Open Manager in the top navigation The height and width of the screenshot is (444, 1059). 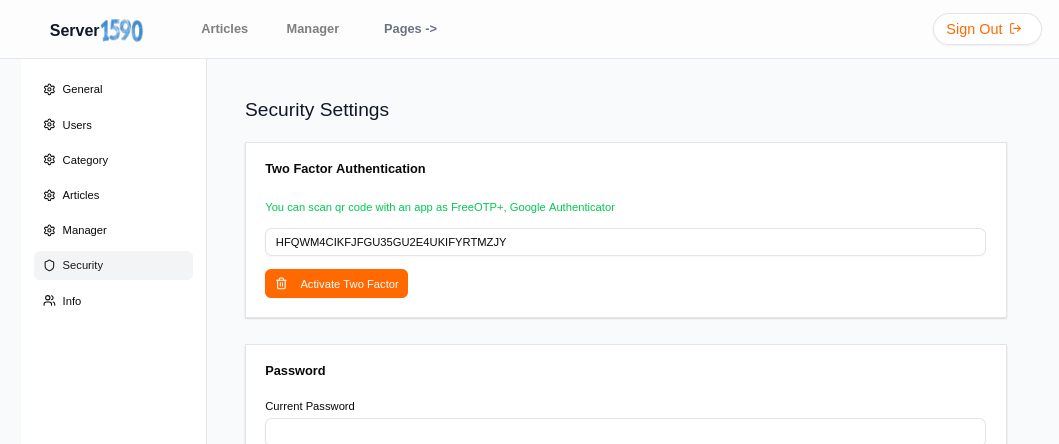(312, 29)
